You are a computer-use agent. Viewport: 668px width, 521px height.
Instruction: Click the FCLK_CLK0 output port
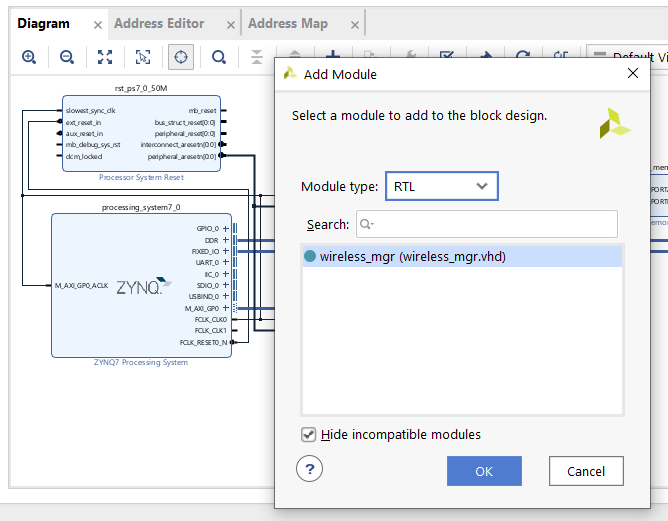point(211,320)
